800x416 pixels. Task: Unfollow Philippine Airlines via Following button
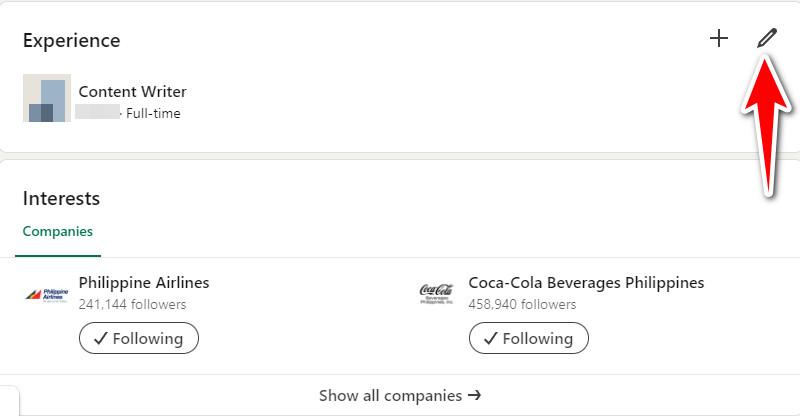pyautogui.click(x=139, y=339)
